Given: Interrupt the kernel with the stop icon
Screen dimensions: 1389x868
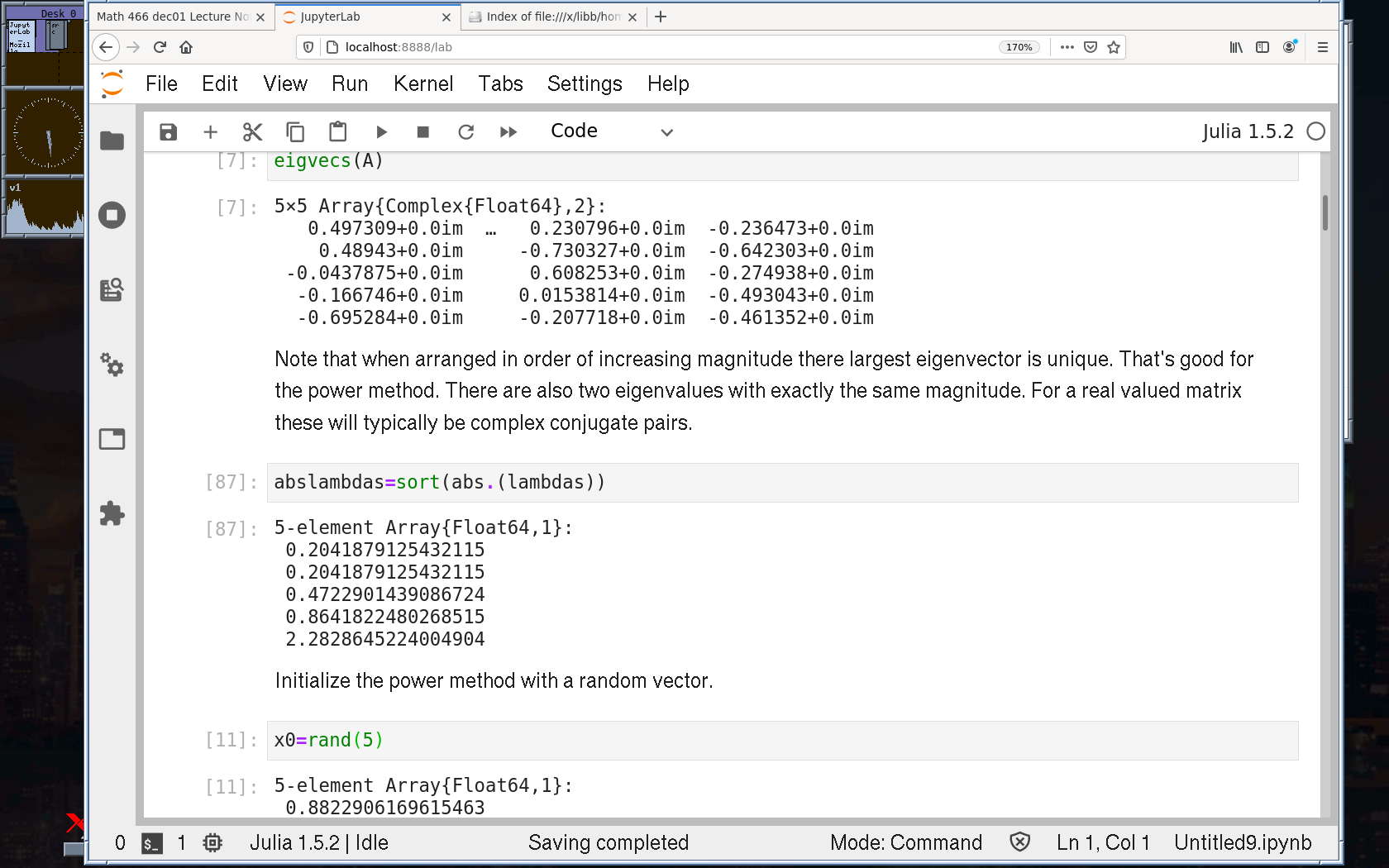Looking at the screenshot, I should [x=423, y=132].
